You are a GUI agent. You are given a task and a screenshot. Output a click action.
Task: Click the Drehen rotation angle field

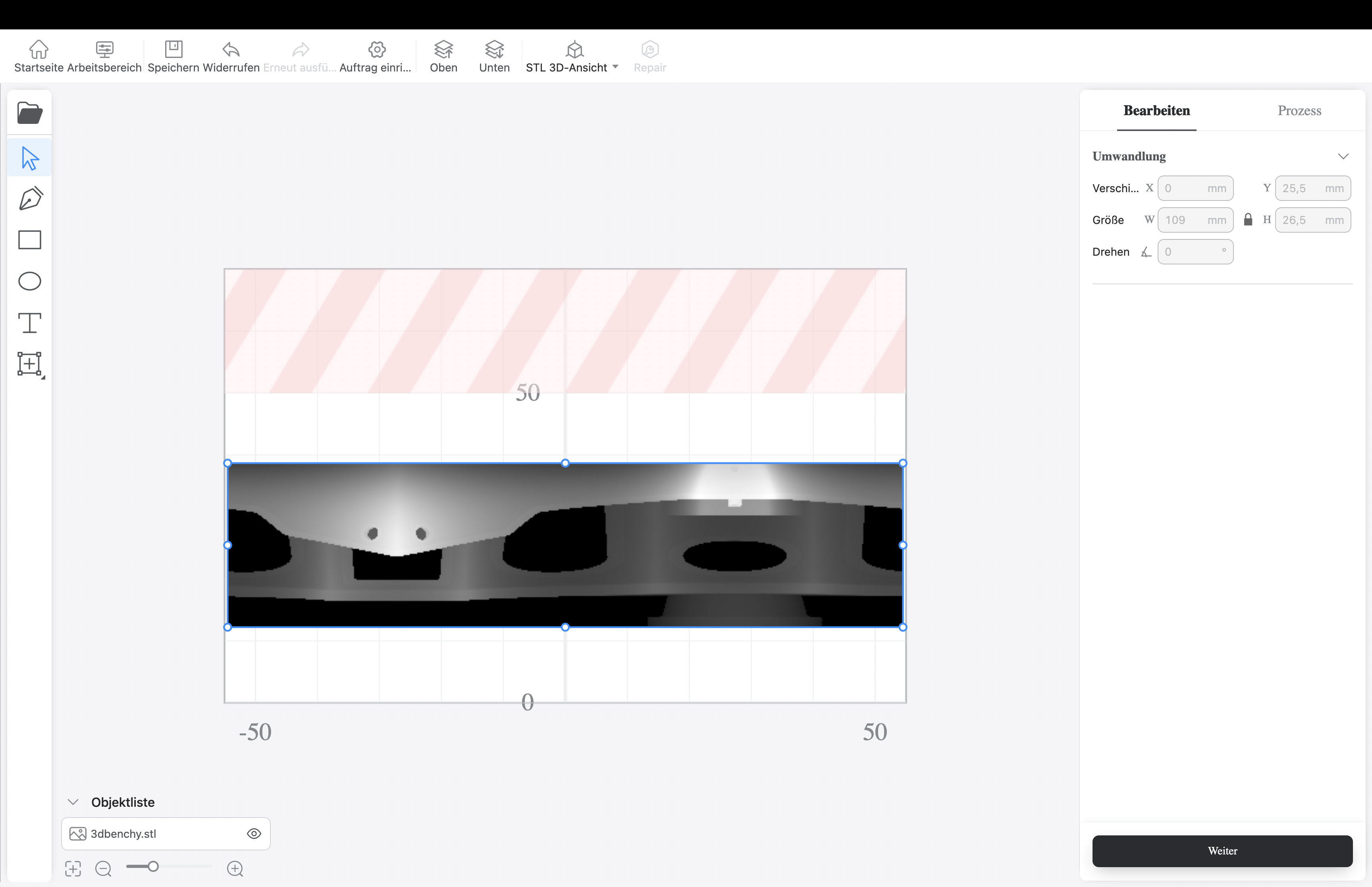(1195, 252)
